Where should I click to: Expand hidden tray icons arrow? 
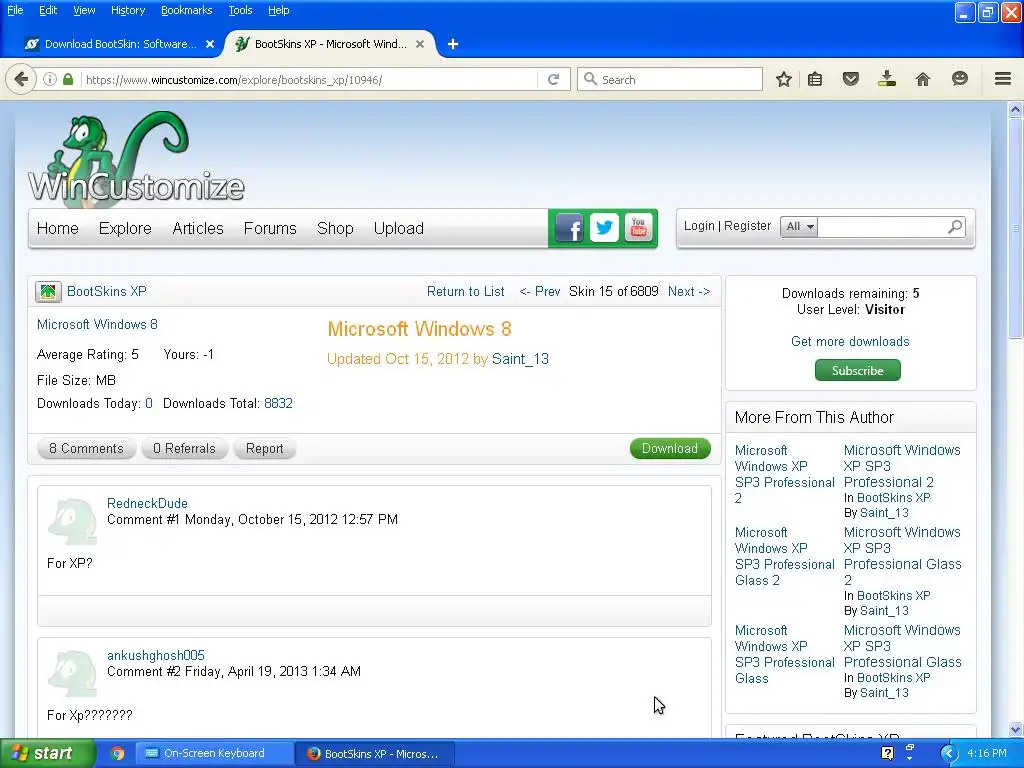click(948, 754)
